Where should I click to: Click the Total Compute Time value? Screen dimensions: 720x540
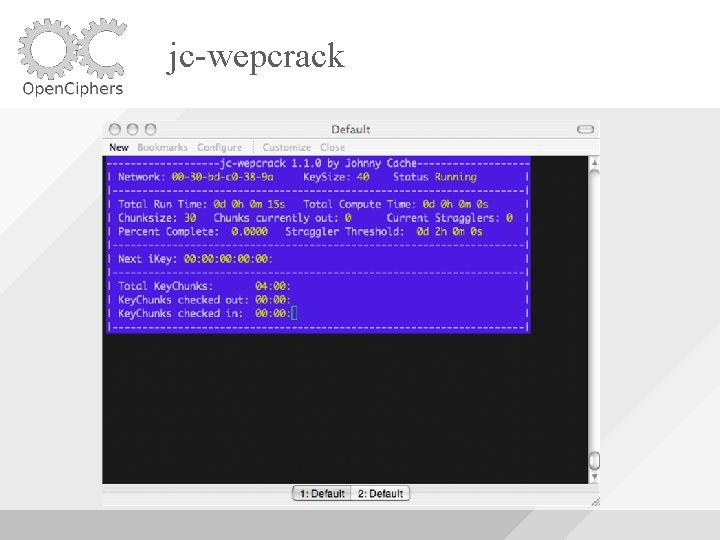455,204
